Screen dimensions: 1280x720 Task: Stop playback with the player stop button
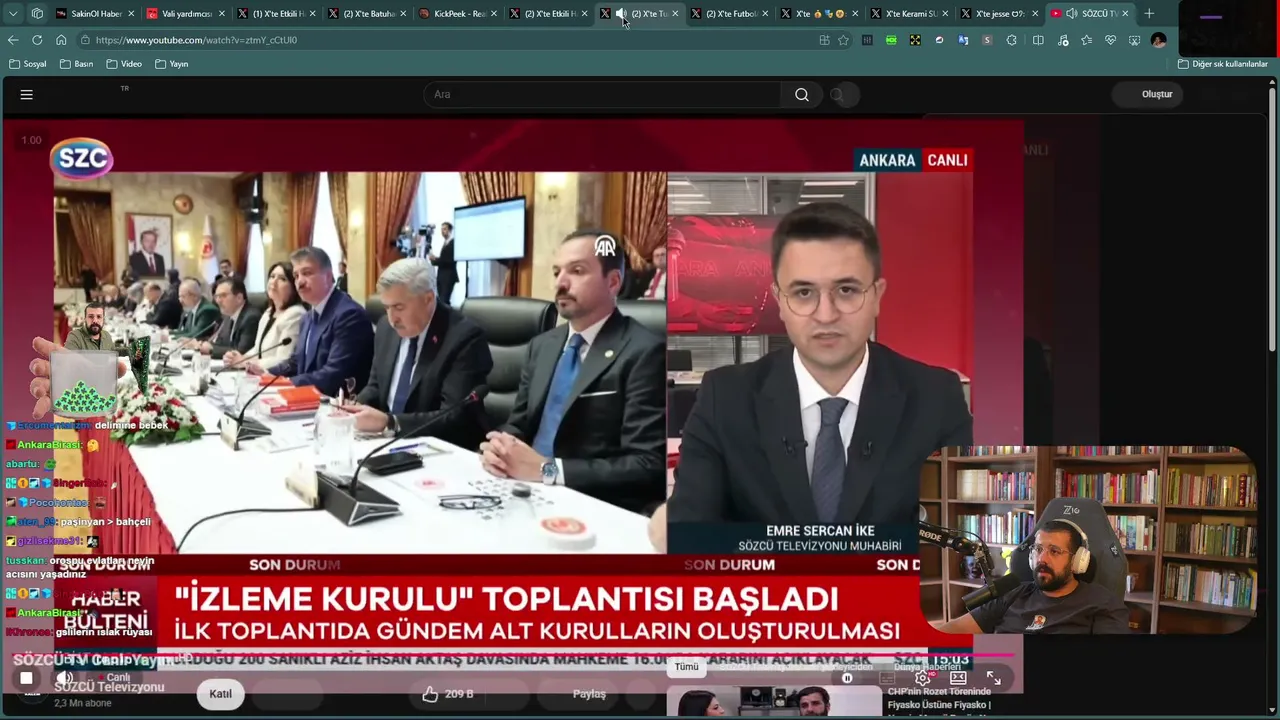26,678
